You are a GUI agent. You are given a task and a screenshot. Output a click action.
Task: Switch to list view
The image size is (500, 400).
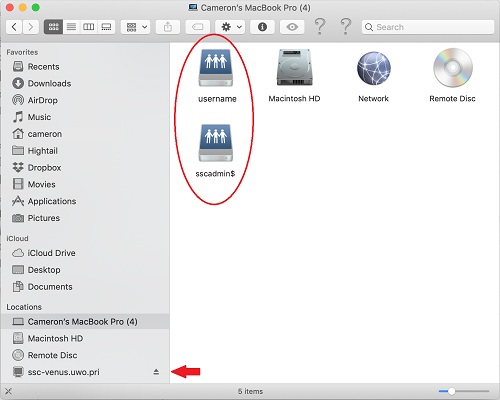click(71, 27)
